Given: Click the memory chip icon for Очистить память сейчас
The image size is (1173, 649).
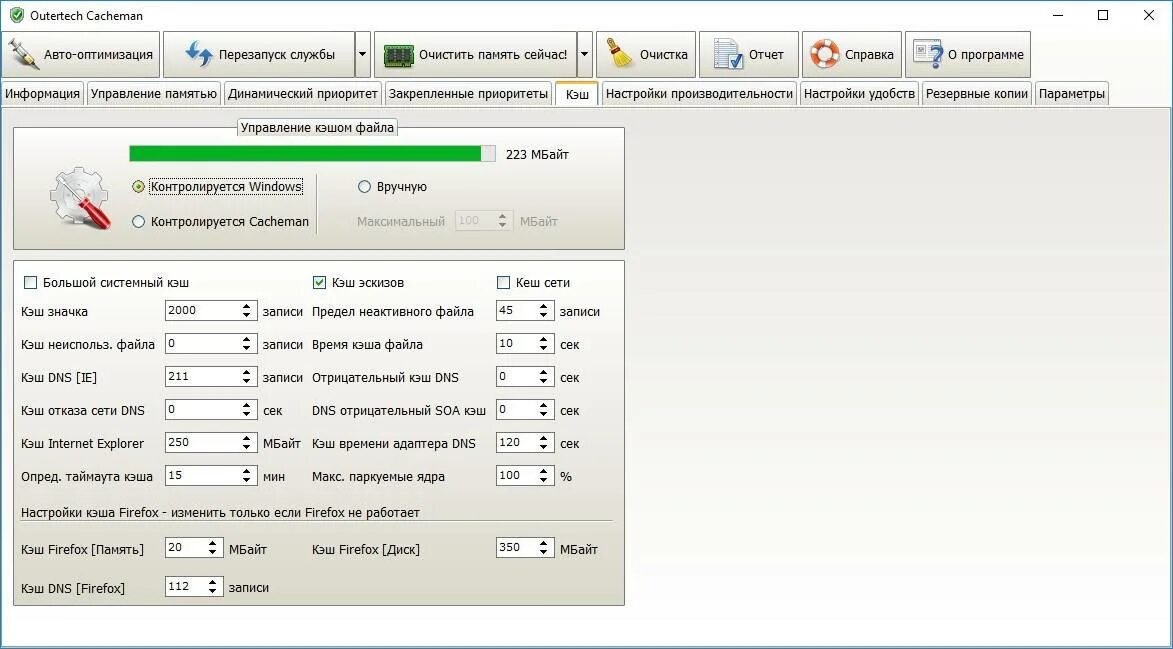Looking at the screenshot, I should pos(398,55).
